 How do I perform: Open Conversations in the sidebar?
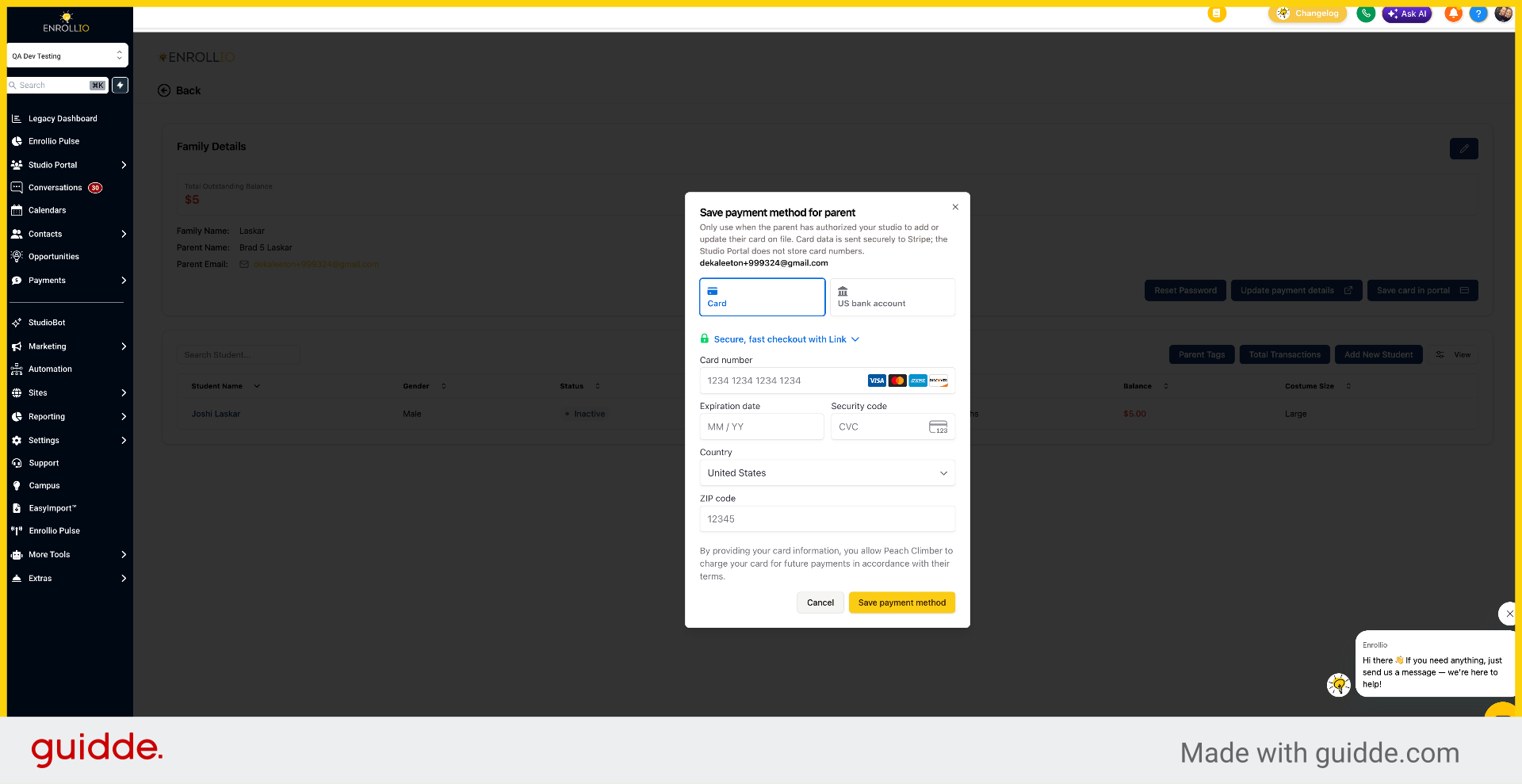pos(55,188)
